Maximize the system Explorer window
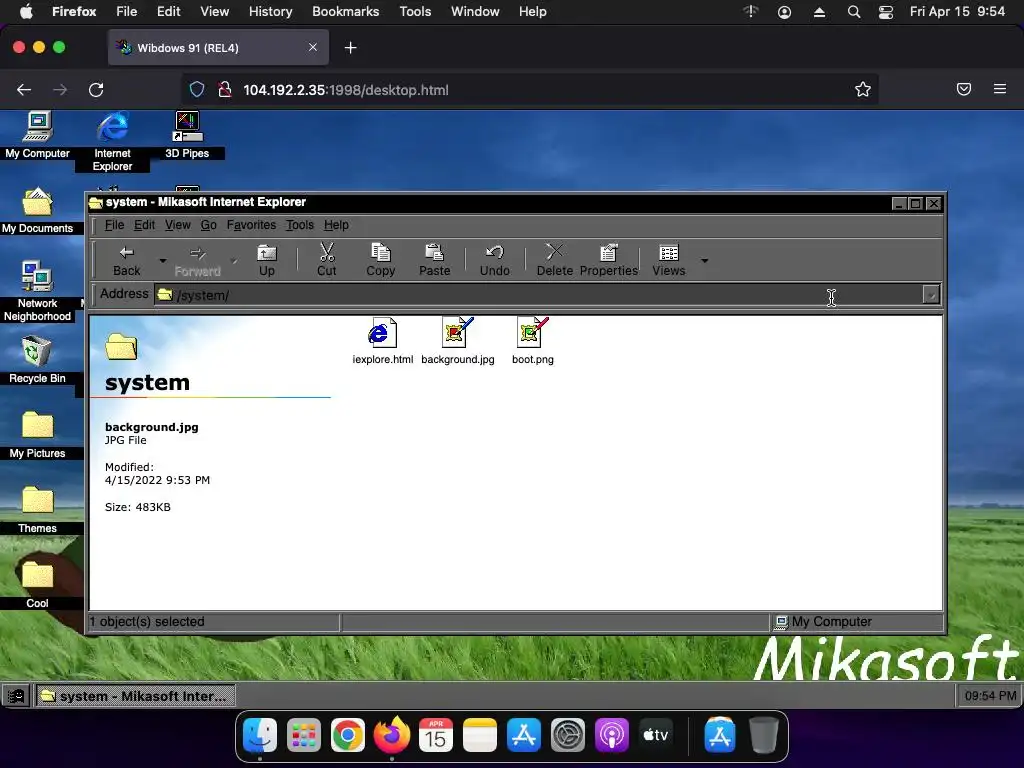The width and height of the screenshot is (1024, 768). (x=916, y=203)
